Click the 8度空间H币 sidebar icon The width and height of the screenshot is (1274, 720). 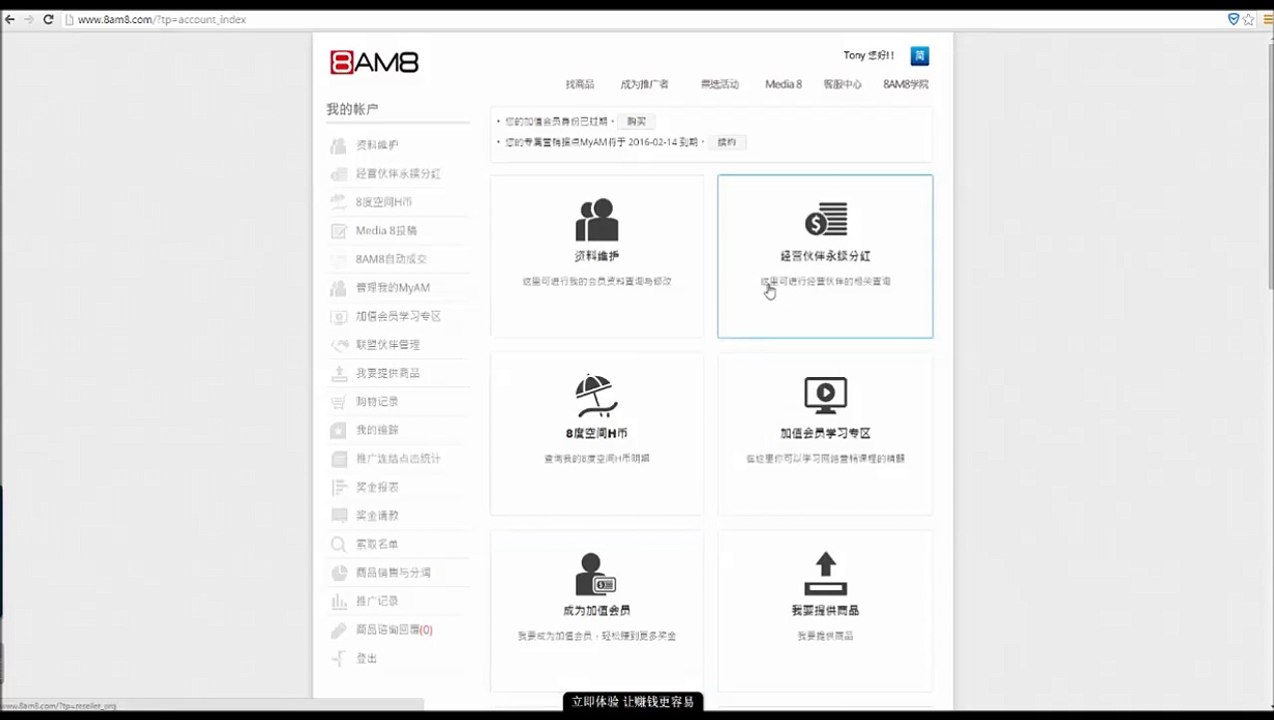(338, 202)
